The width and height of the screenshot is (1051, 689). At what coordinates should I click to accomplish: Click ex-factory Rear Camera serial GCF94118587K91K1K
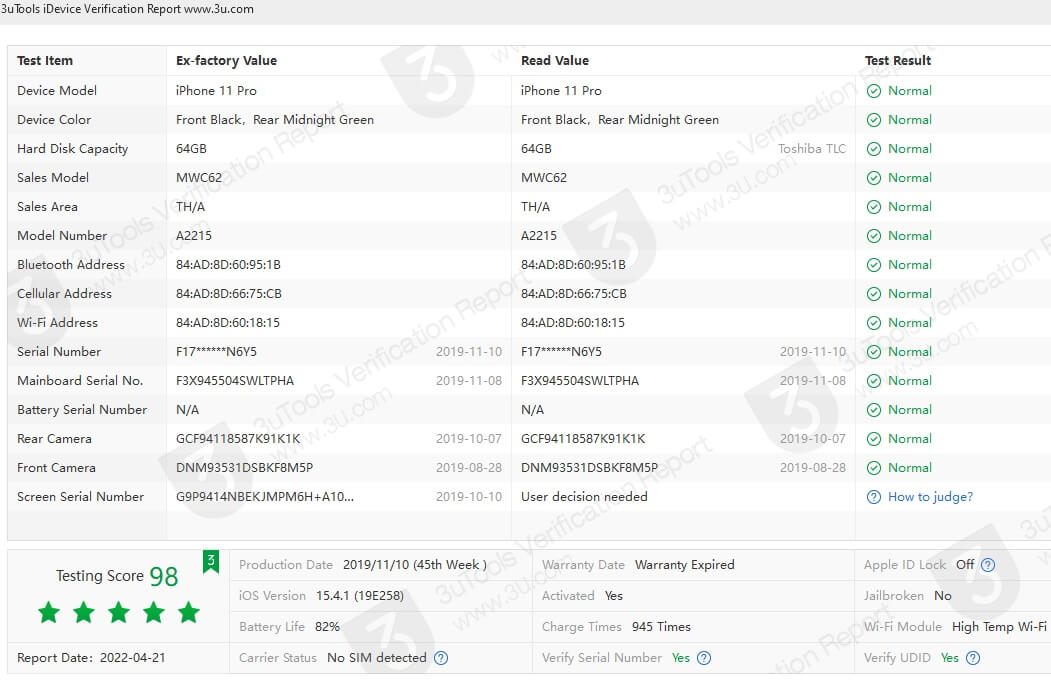pyautogui.click(x=238, y=439)
